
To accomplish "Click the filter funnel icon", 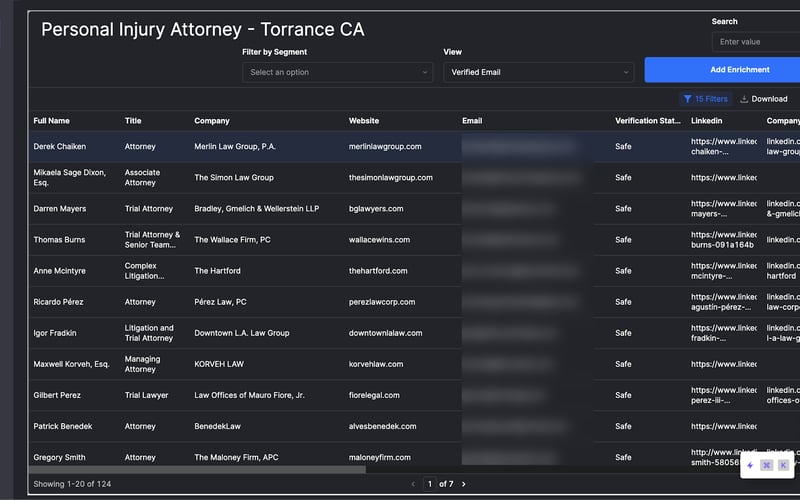I will (687, 99).
